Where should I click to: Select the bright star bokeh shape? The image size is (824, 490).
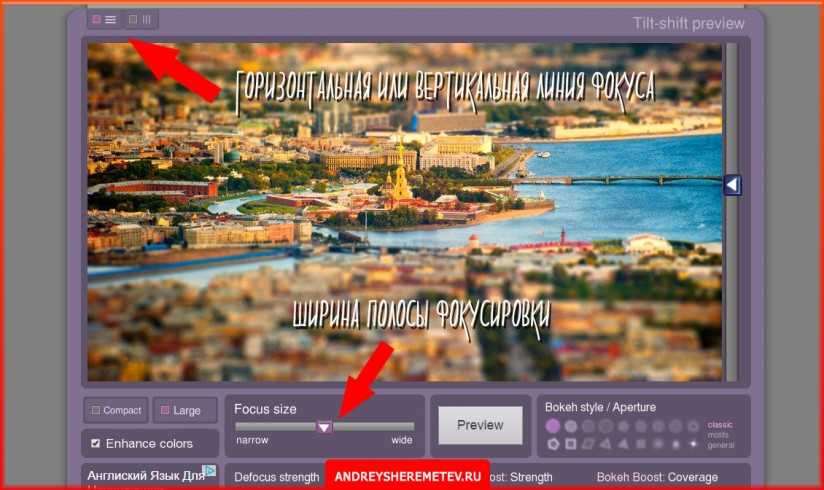pyautogui.click(x=693, y=443)
